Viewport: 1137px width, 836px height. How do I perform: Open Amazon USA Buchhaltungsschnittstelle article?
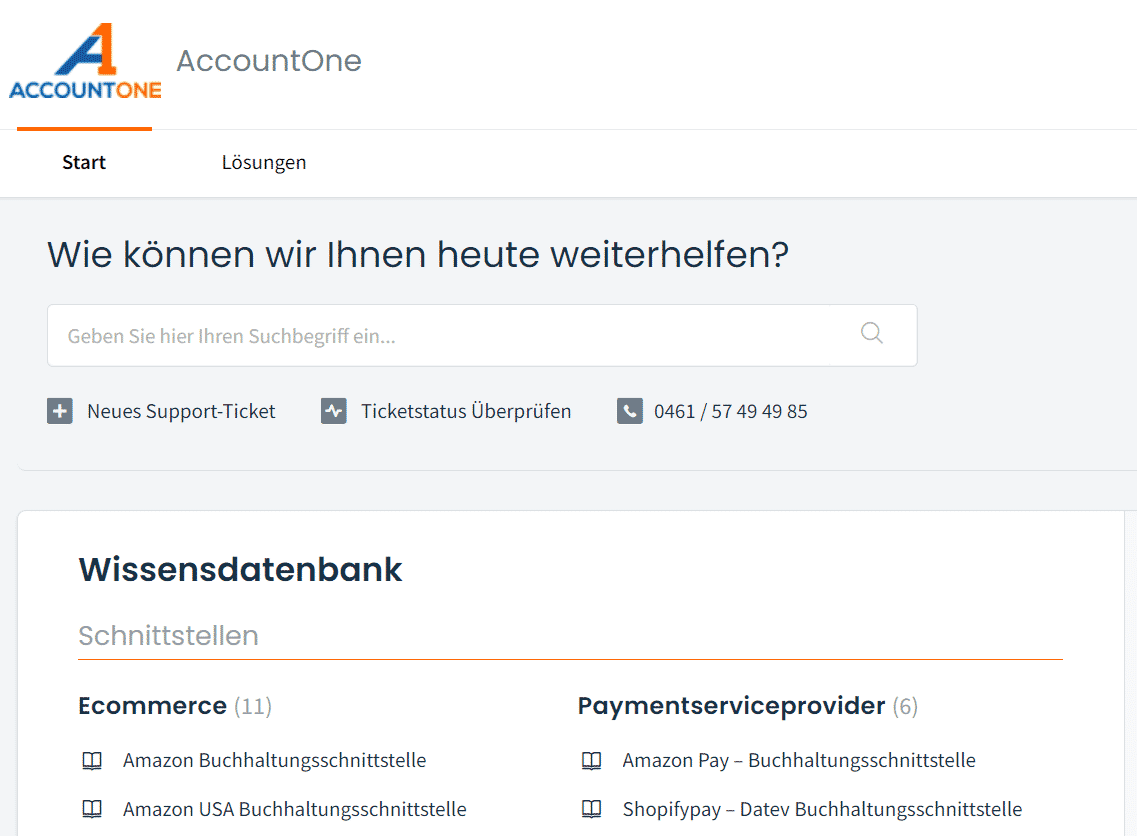click(x=294, y=809)
